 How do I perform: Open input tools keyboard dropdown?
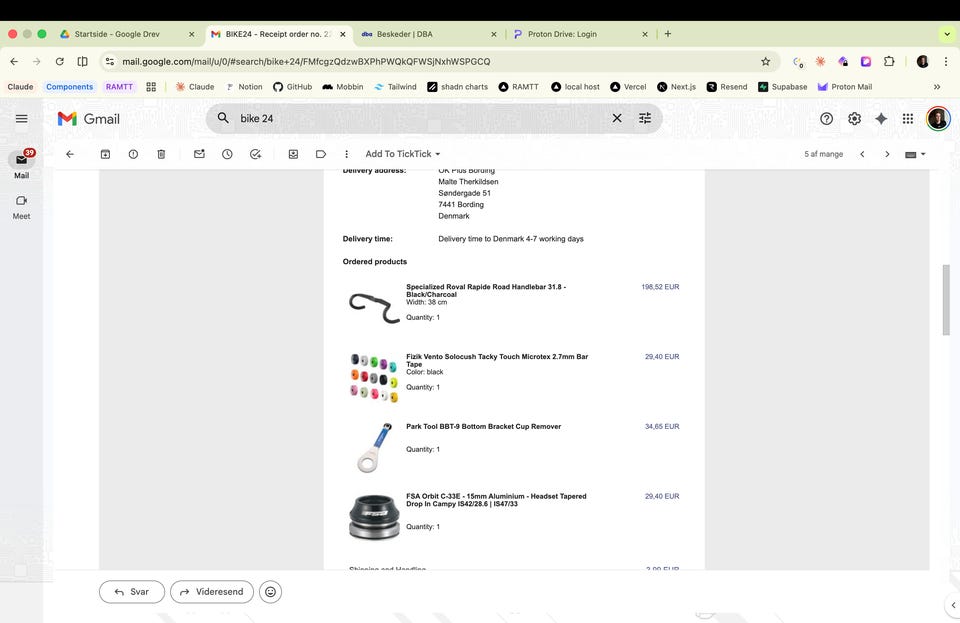point(915,154)
